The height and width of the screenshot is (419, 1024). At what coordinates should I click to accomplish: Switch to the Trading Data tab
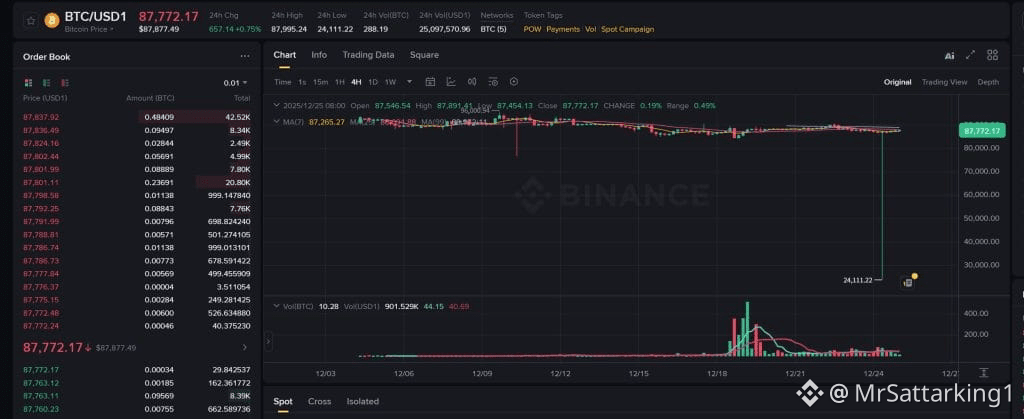tap(368, 55)
